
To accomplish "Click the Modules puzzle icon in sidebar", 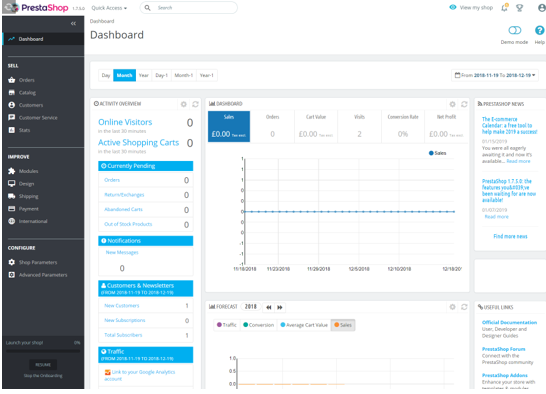I will pyautogui.click(x=11, y=171).
